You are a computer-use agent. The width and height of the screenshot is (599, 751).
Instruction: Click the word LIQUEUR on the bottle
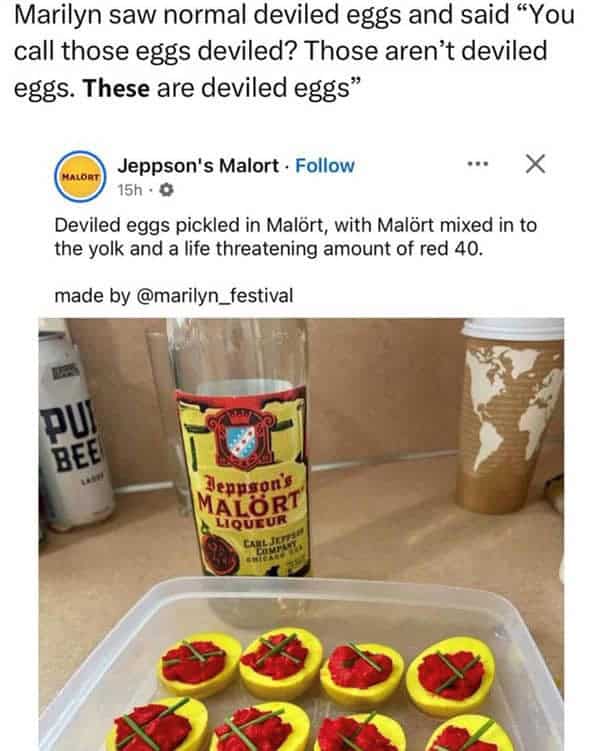[252, 520]
